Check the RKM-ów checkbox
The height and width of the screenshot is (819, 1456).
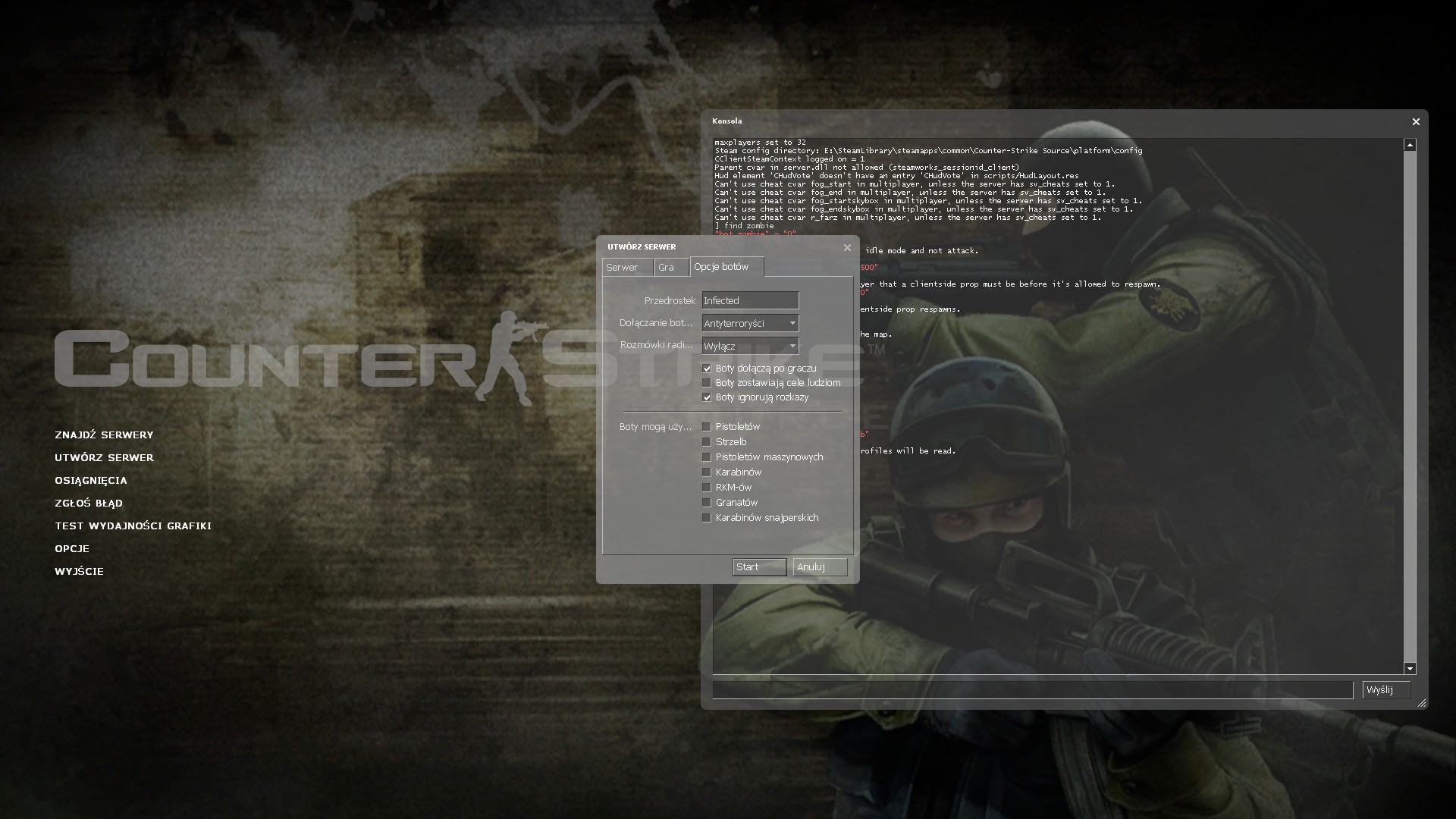[707, 488]
